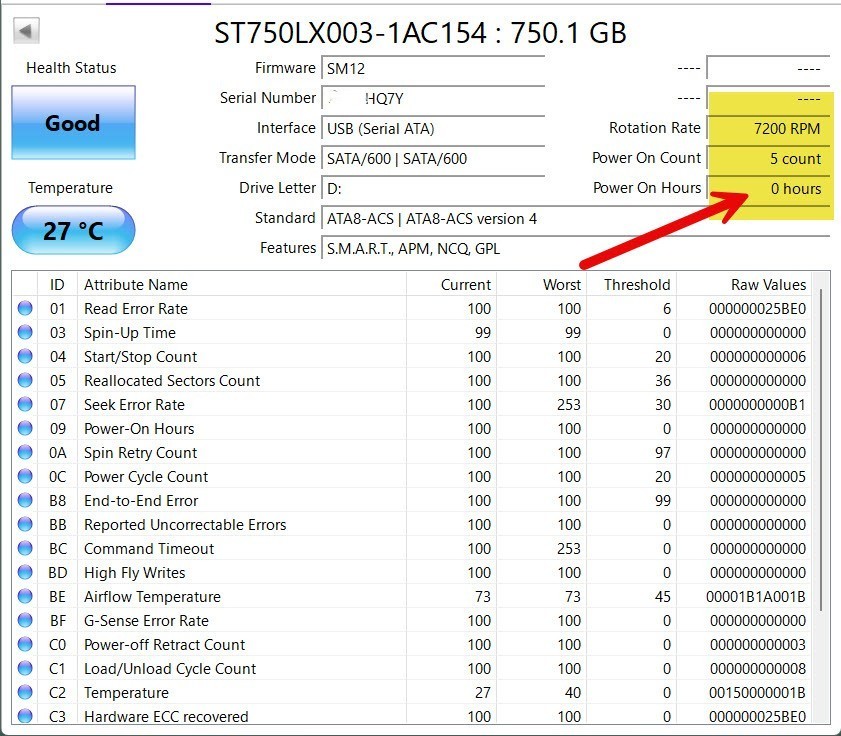This screenshot has width=841, height=736.
Task: Click the status circle for Load/Unload Cycle Count
Action: (25, 668)
